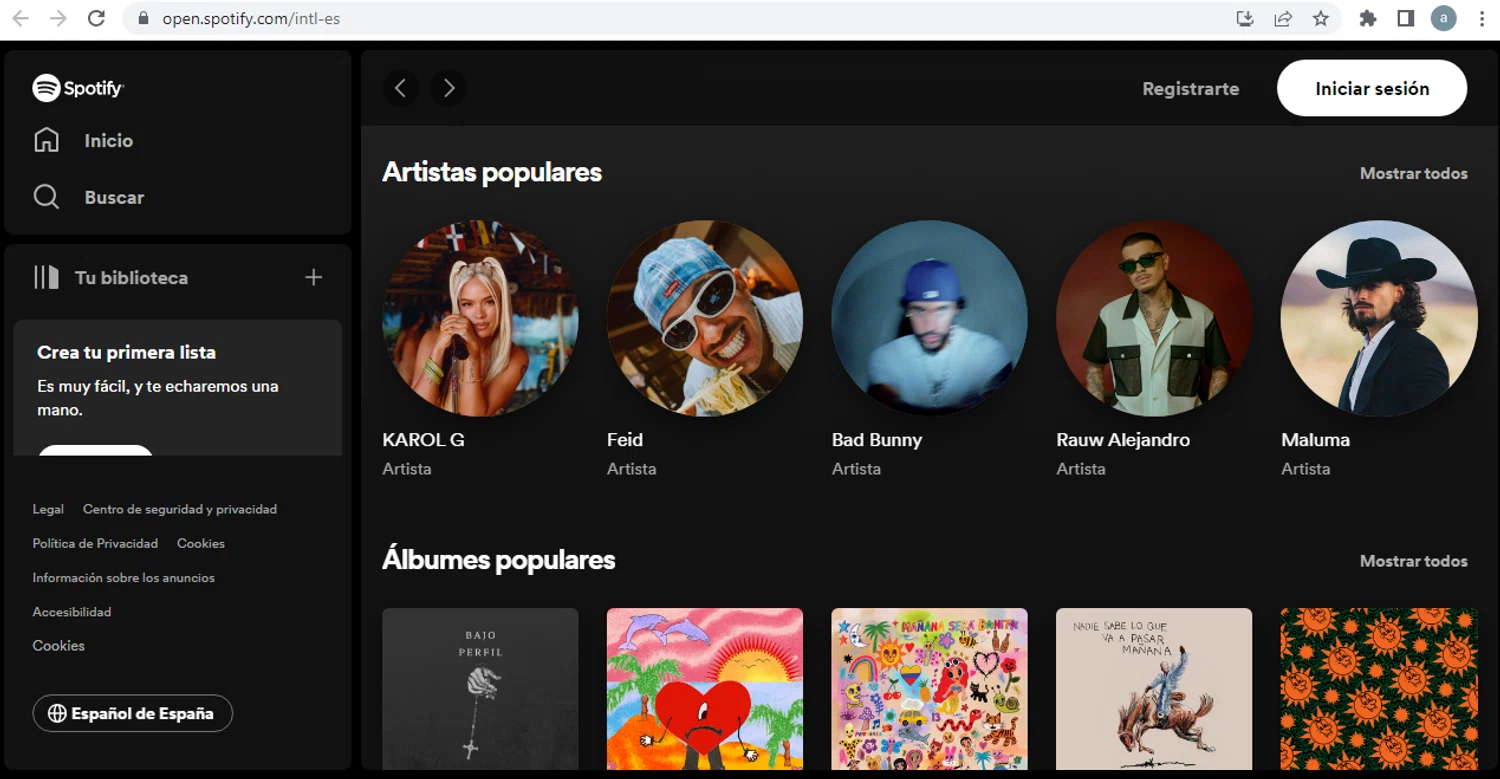Open Feid artist picture
The width and height of the screenshot is (1500, 779).
click(705, 318)
